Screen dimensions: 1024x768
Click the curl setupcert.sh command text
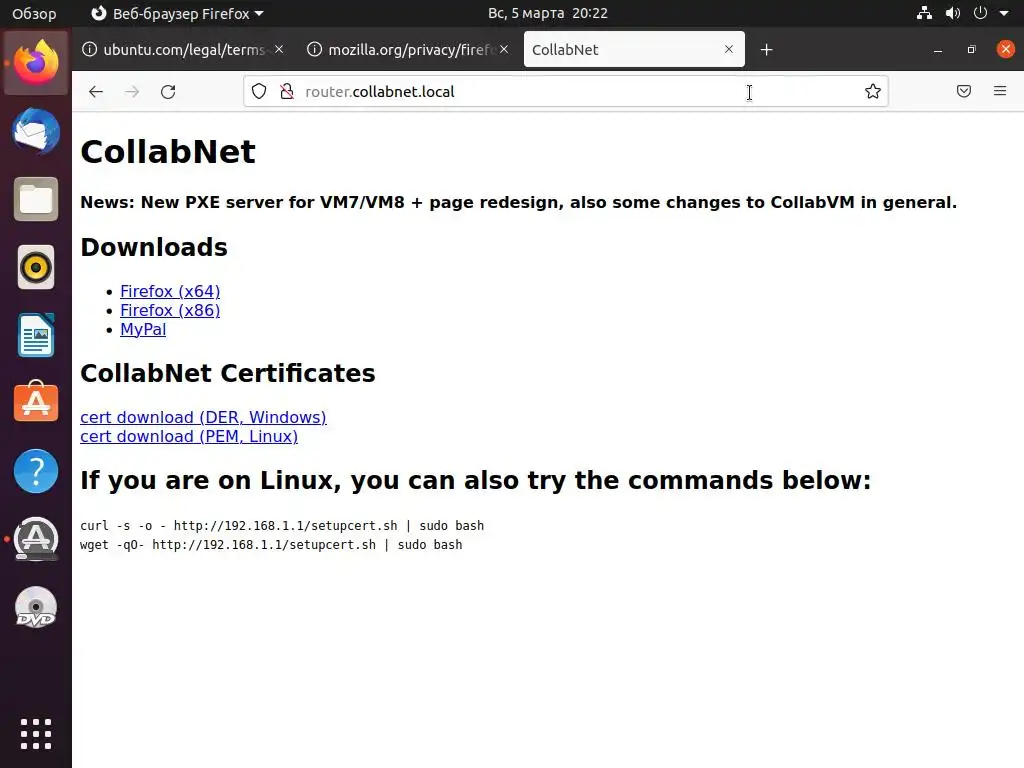point(282,526)
